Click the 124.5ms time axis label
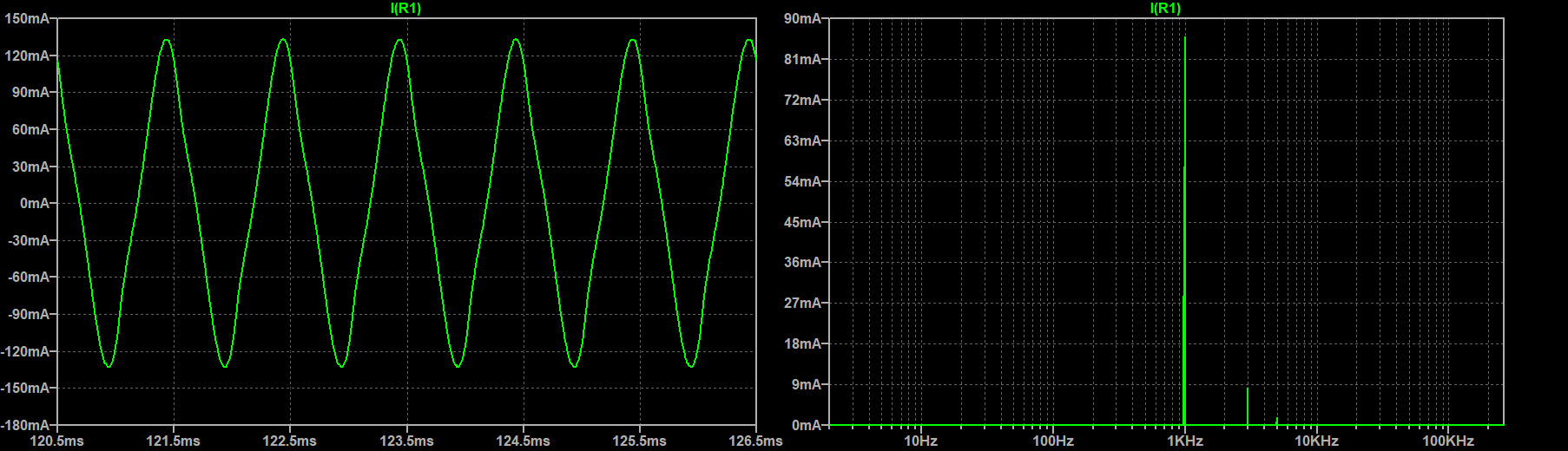The image size is (1568, 451). click(523, 441)
